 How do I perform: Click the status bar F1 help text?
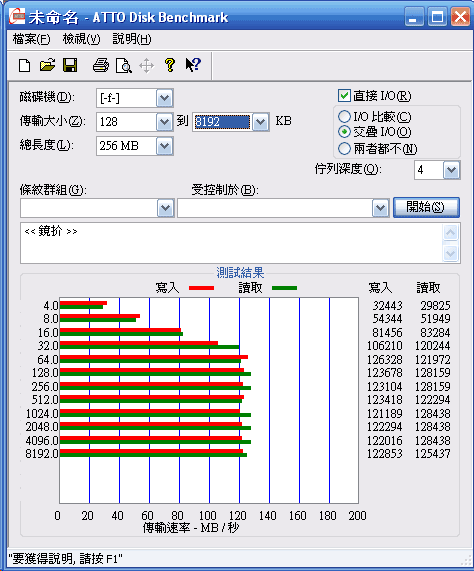[66, 559]
